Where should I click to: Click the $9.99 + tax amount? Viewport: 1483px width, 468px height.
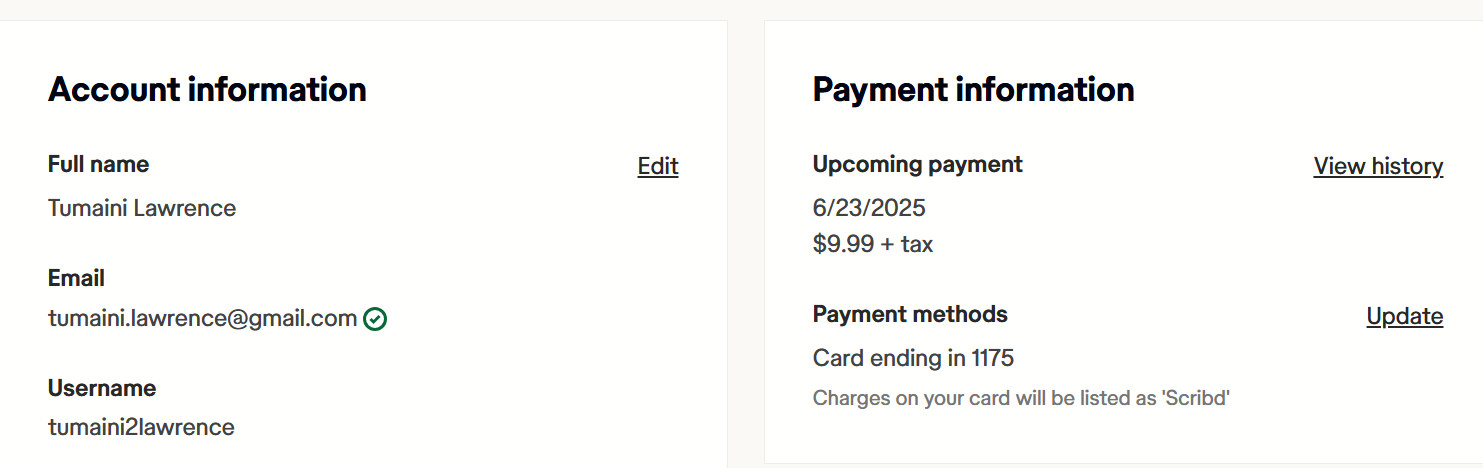pos(872,244)
